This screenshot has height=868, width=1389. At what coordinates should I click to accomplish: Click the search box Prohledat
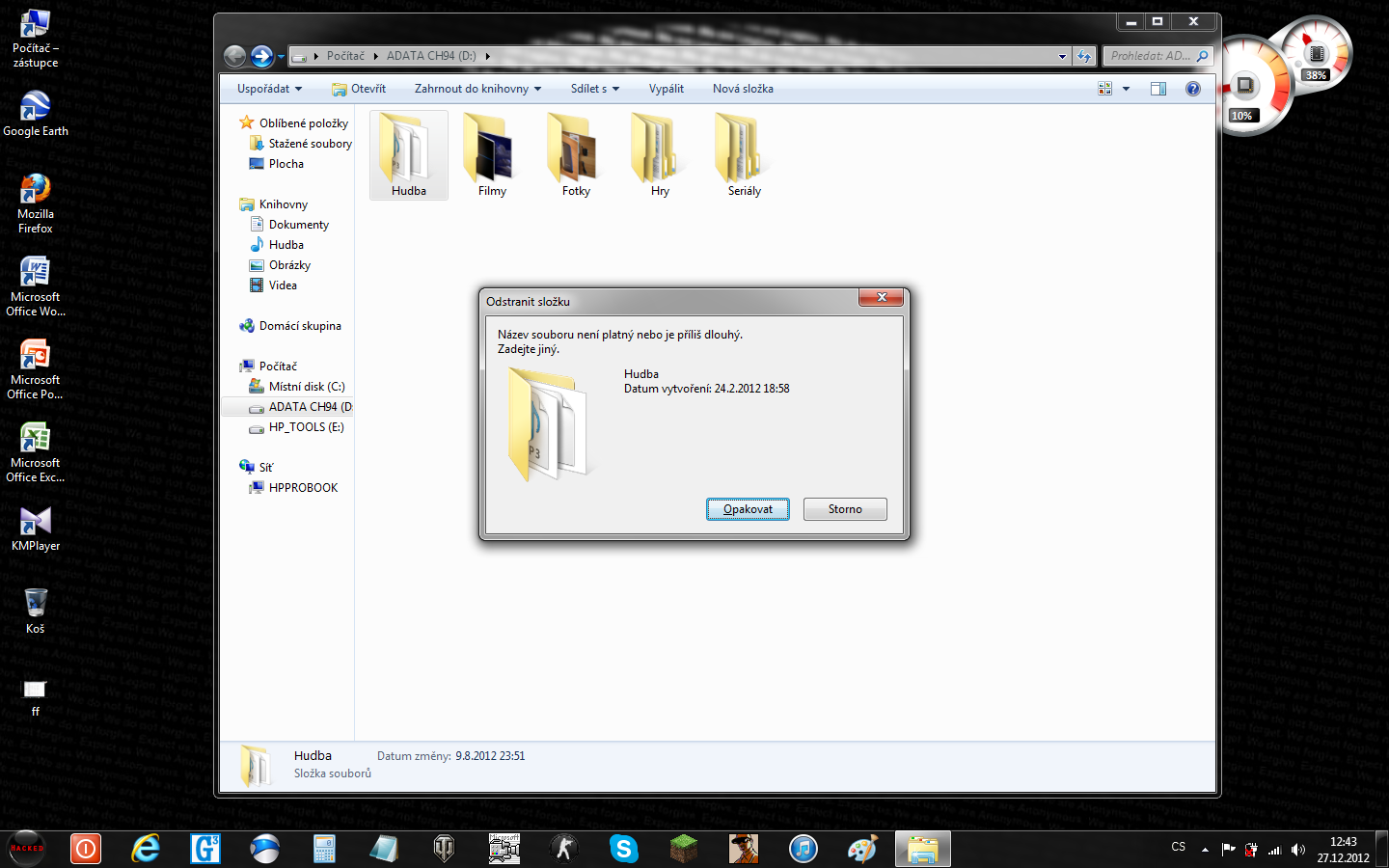[x=1157, y=56]
